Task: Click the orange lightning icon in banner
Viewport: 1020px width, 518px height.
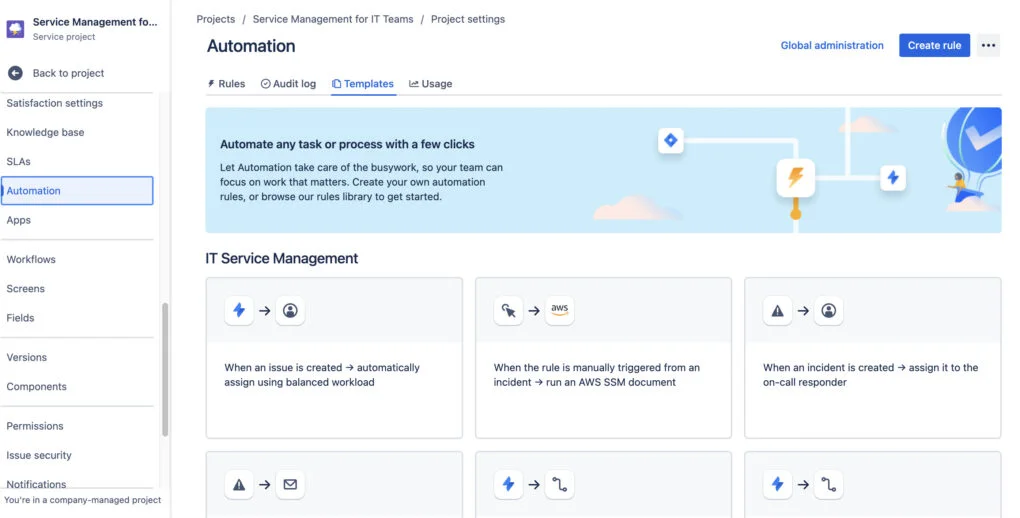Action: 796,177
